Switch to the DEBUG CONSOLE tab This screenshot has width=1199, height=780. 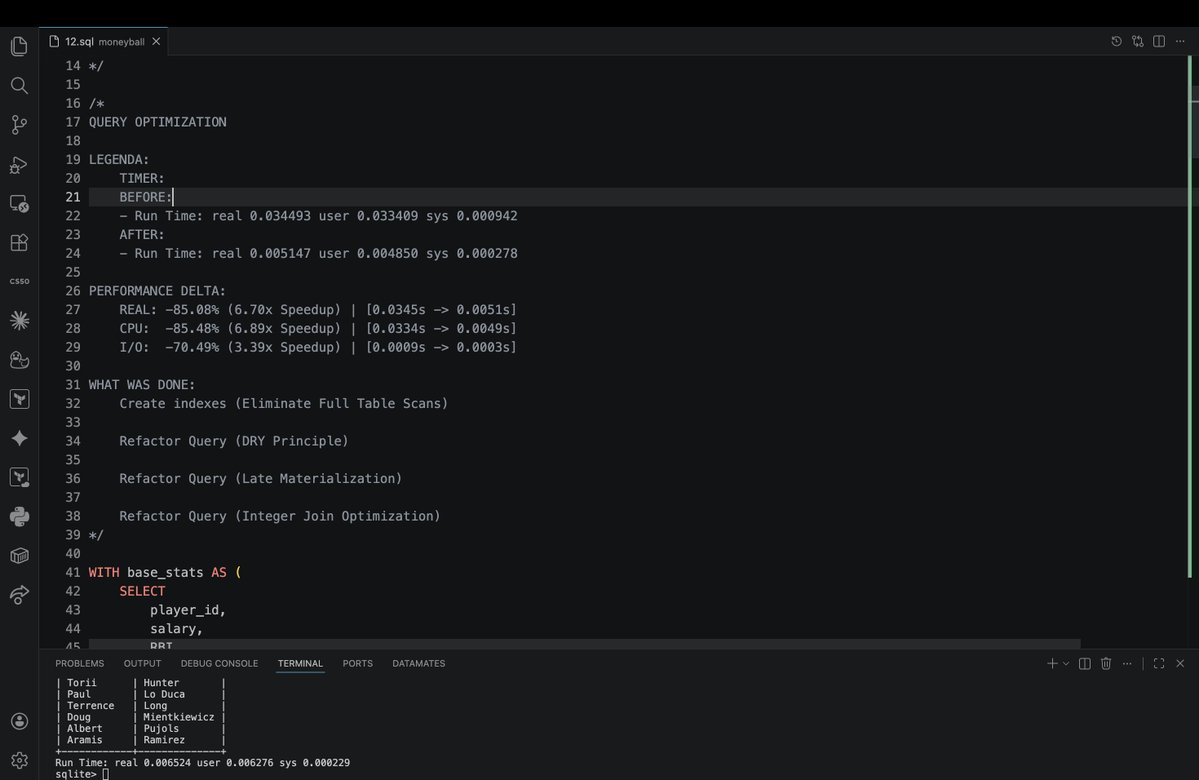pos(219,664)
